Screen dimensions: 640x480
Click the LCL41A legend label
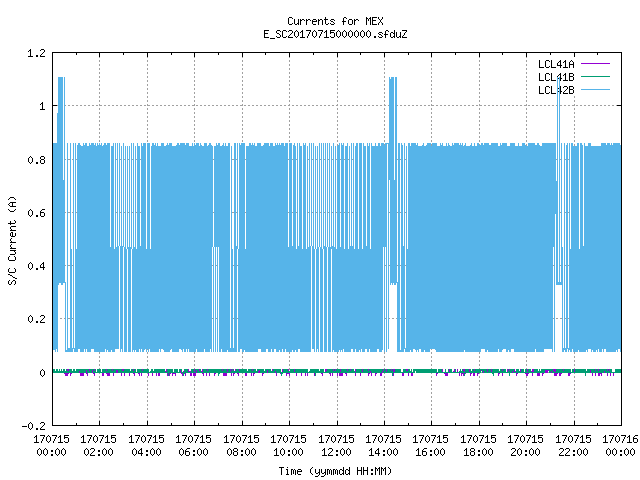point(556,64)
